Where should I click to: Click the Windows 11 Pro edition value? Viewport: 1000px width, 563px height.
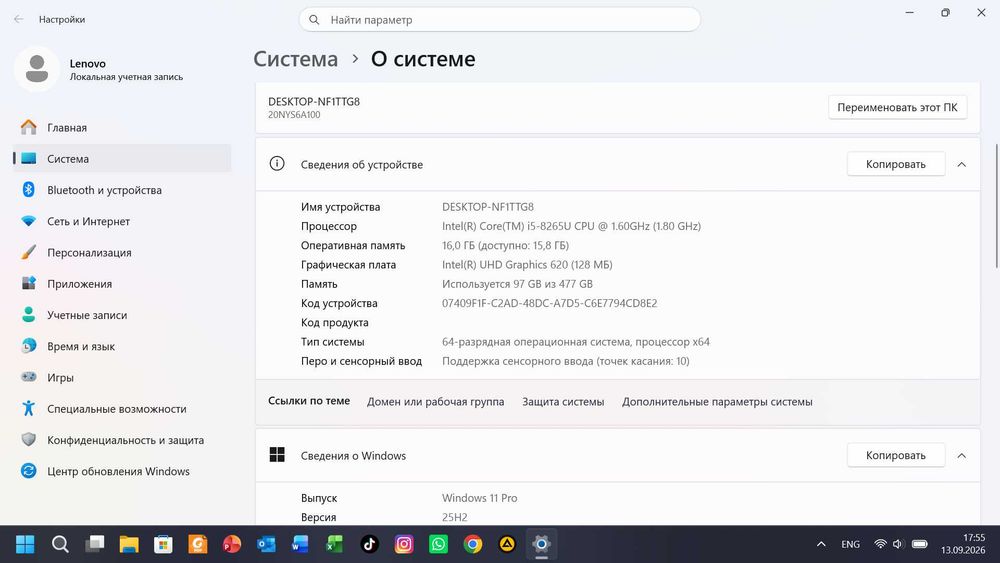[480, 498]
